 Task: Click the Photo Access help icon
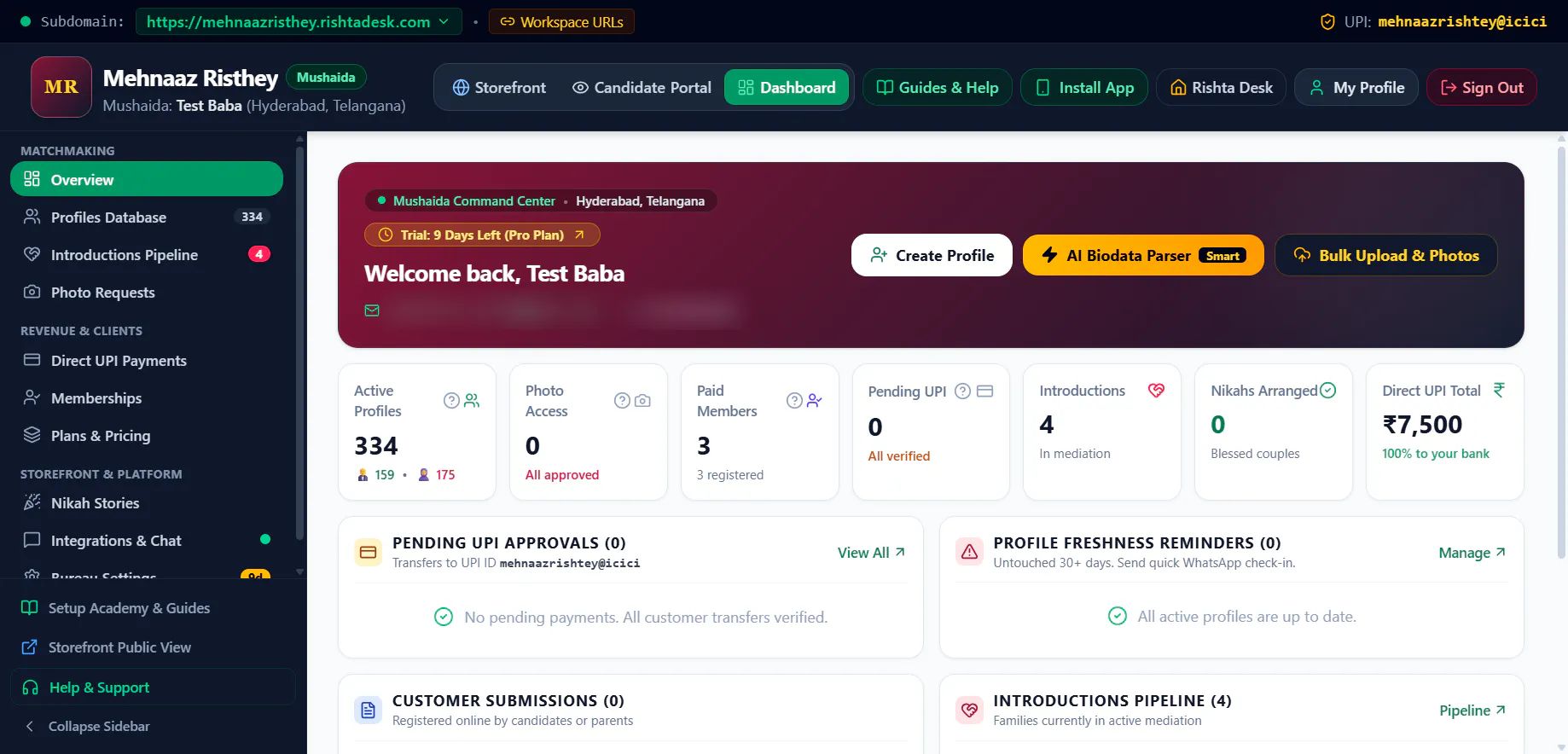pos(622,400)
